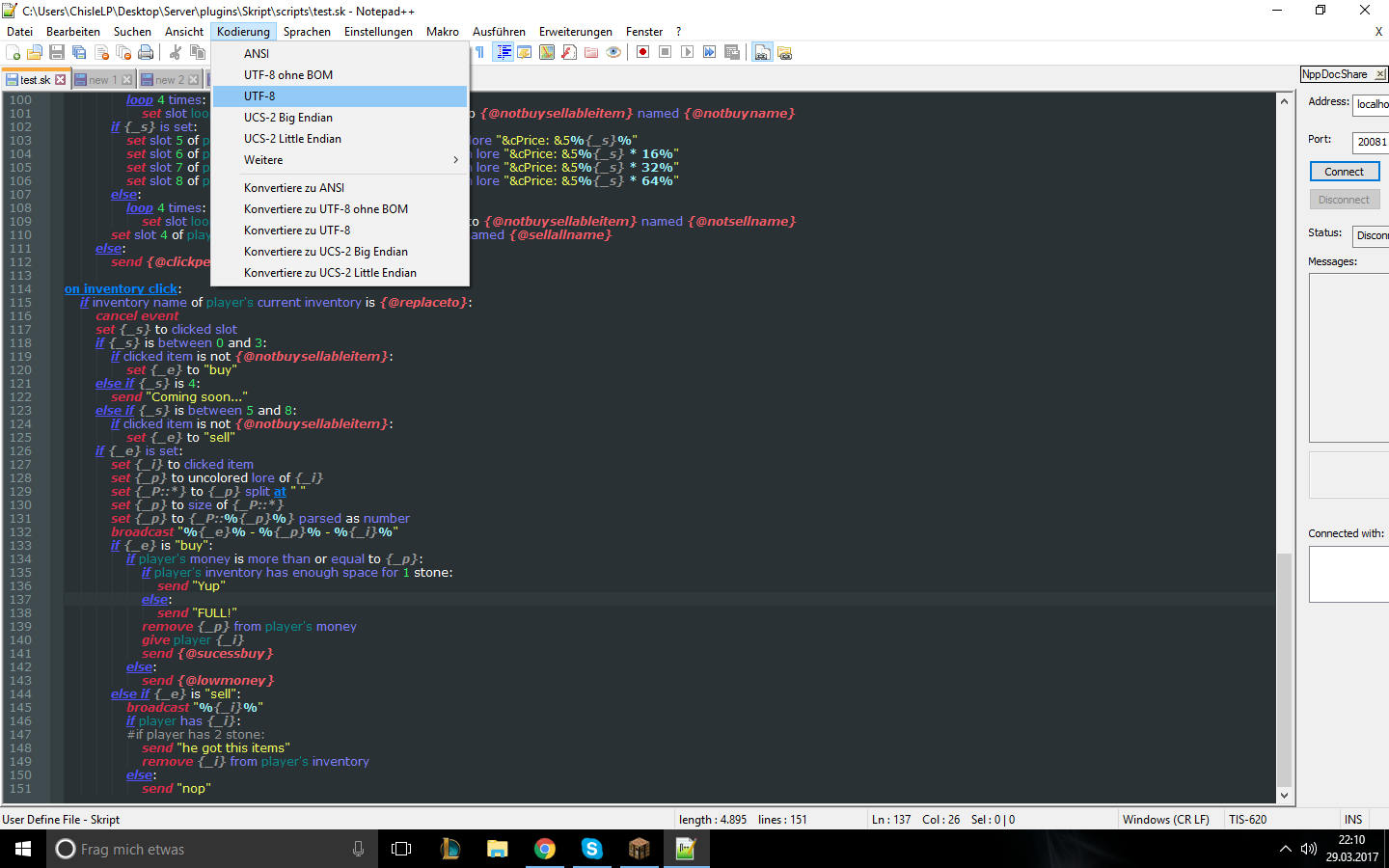Select UTF-8 ohne BOM encoding
Image resolution: width=1389 pixels, height=868 pixels.
340,75
